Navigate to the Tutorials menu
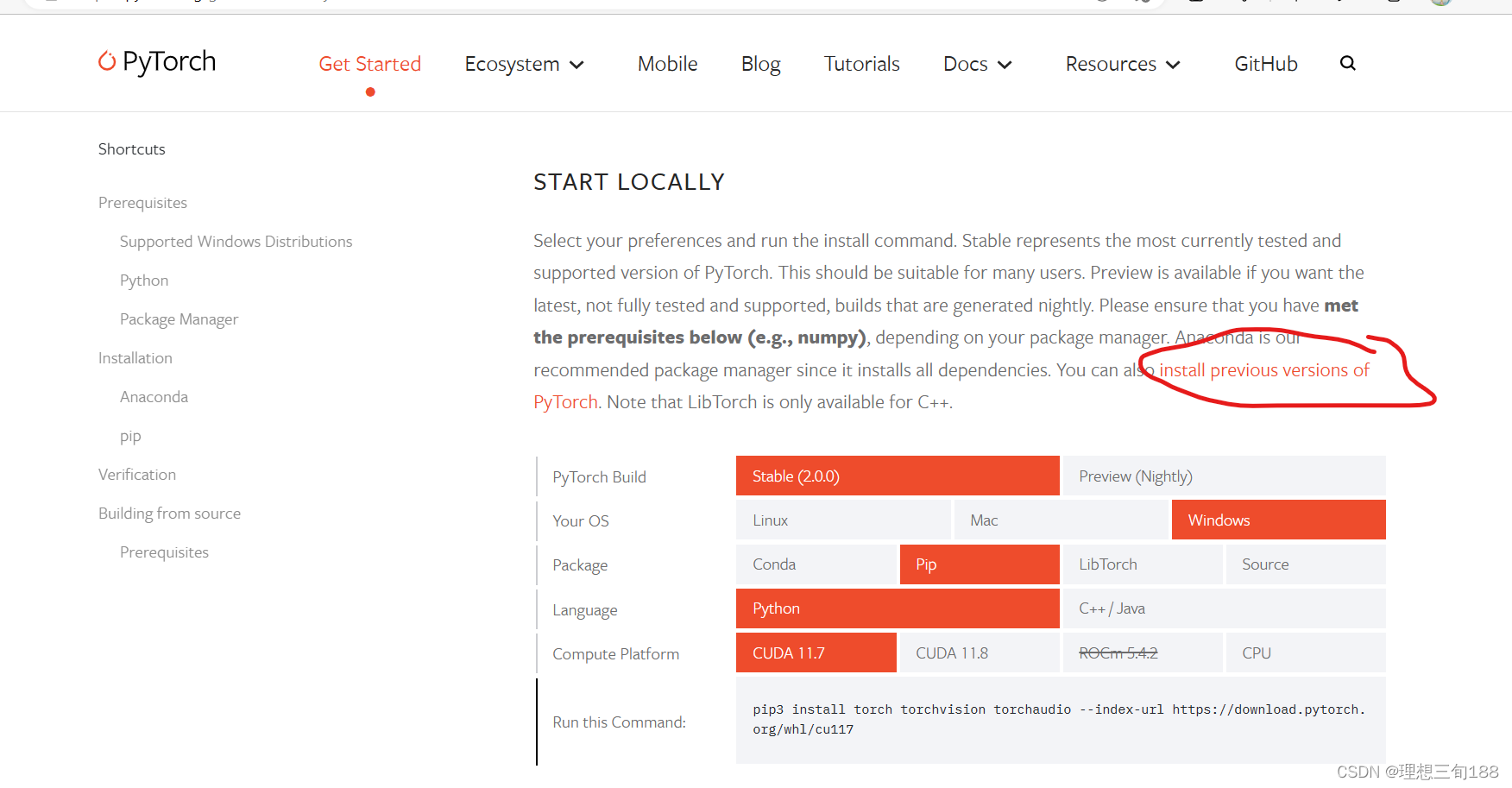The image size is (1512, 788). point(861,63)
